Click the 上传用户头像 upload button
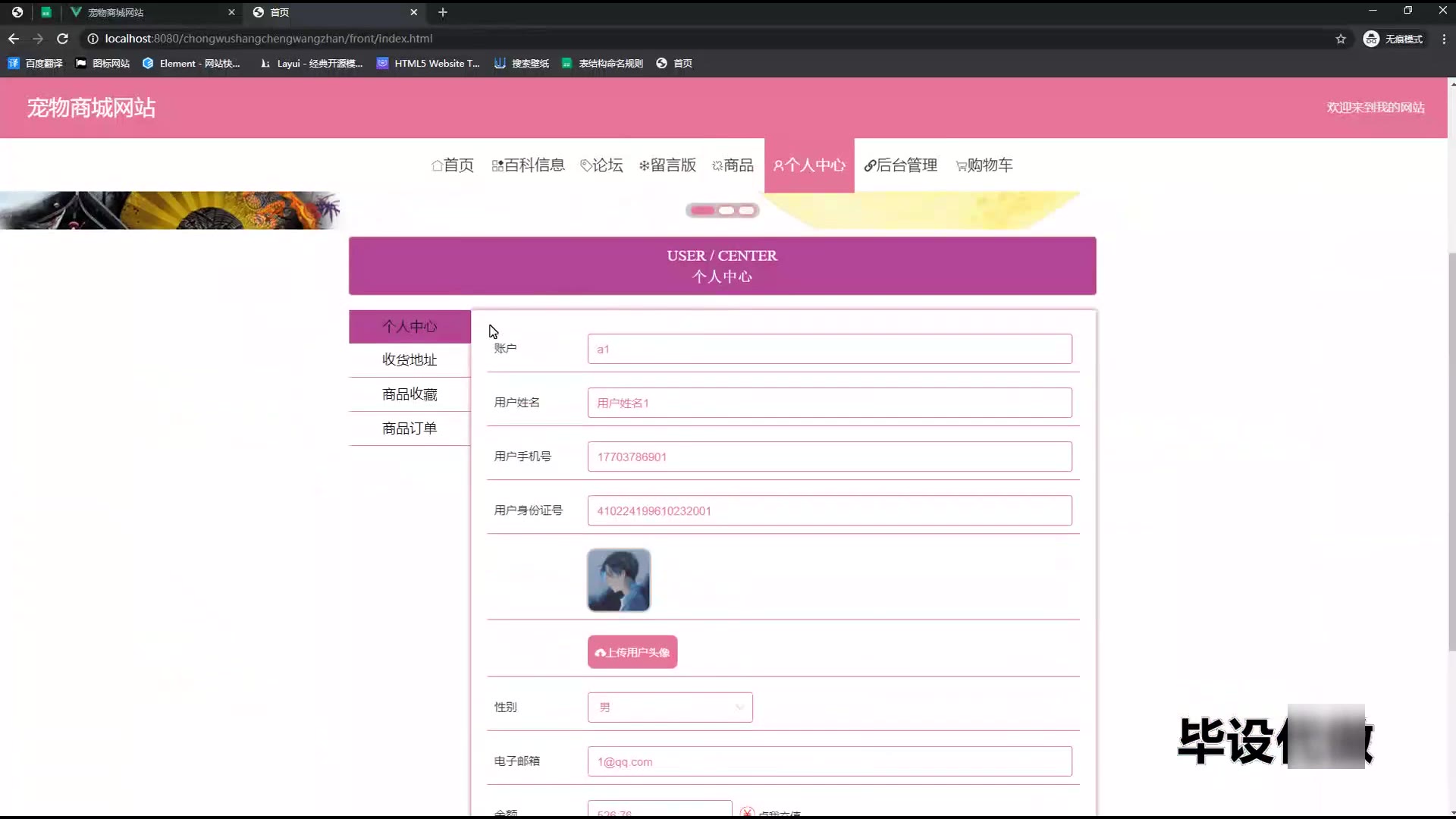Image resolution: width=1456 pixels, height=819 pixels. click(x=632, y=652)
